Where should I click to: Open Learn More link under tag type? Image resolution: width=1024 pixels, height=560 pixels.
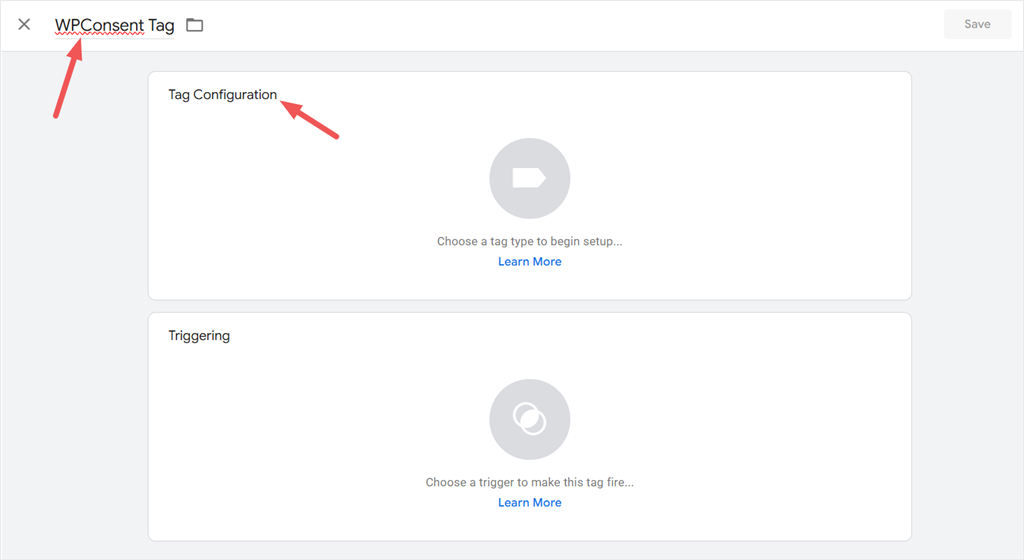pos(530,262)
